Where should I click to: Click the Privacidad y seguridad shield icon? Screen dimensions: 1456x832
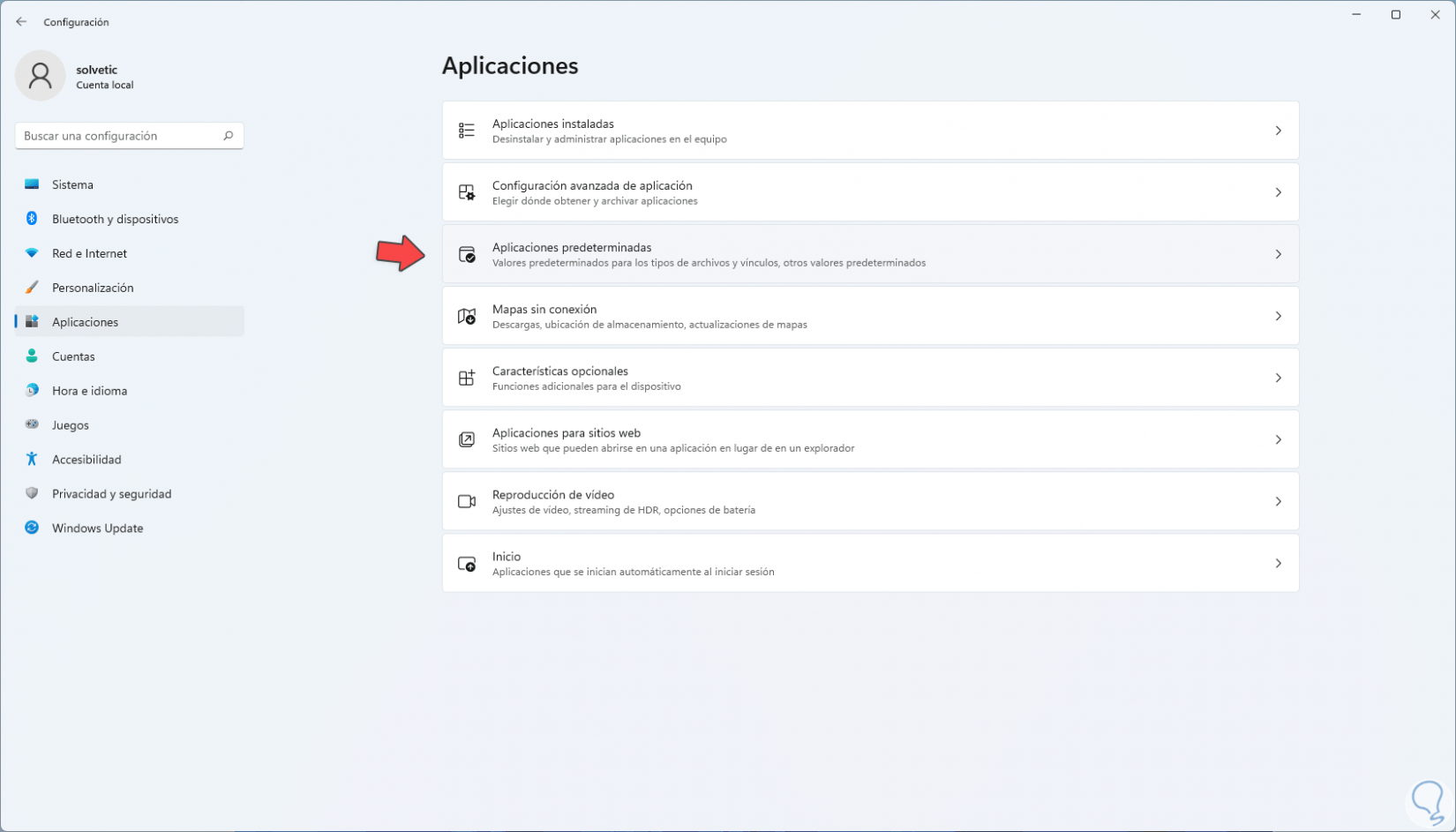point(32,493)
